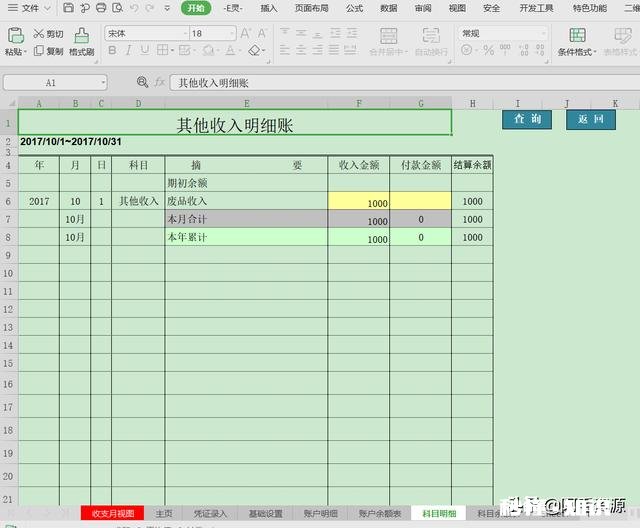Image resolution: width=640 pixels, height=528 pixels.
Task: Click the Redo arrow
Action: point(150,8)
